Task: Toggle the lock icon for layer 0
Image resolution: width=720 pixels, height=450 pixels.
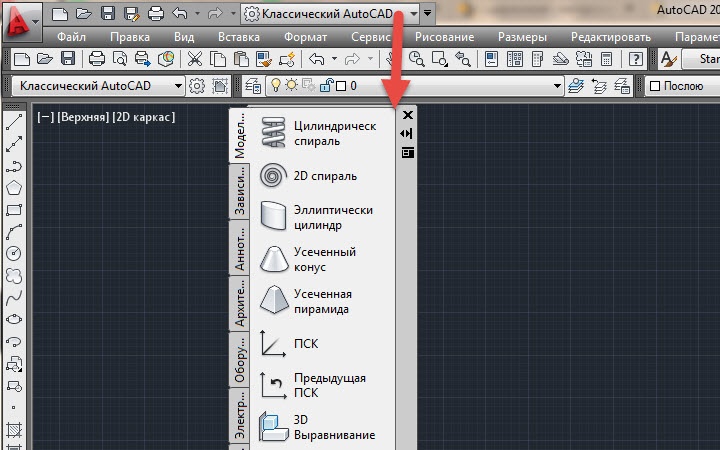Action: (326, 85)
